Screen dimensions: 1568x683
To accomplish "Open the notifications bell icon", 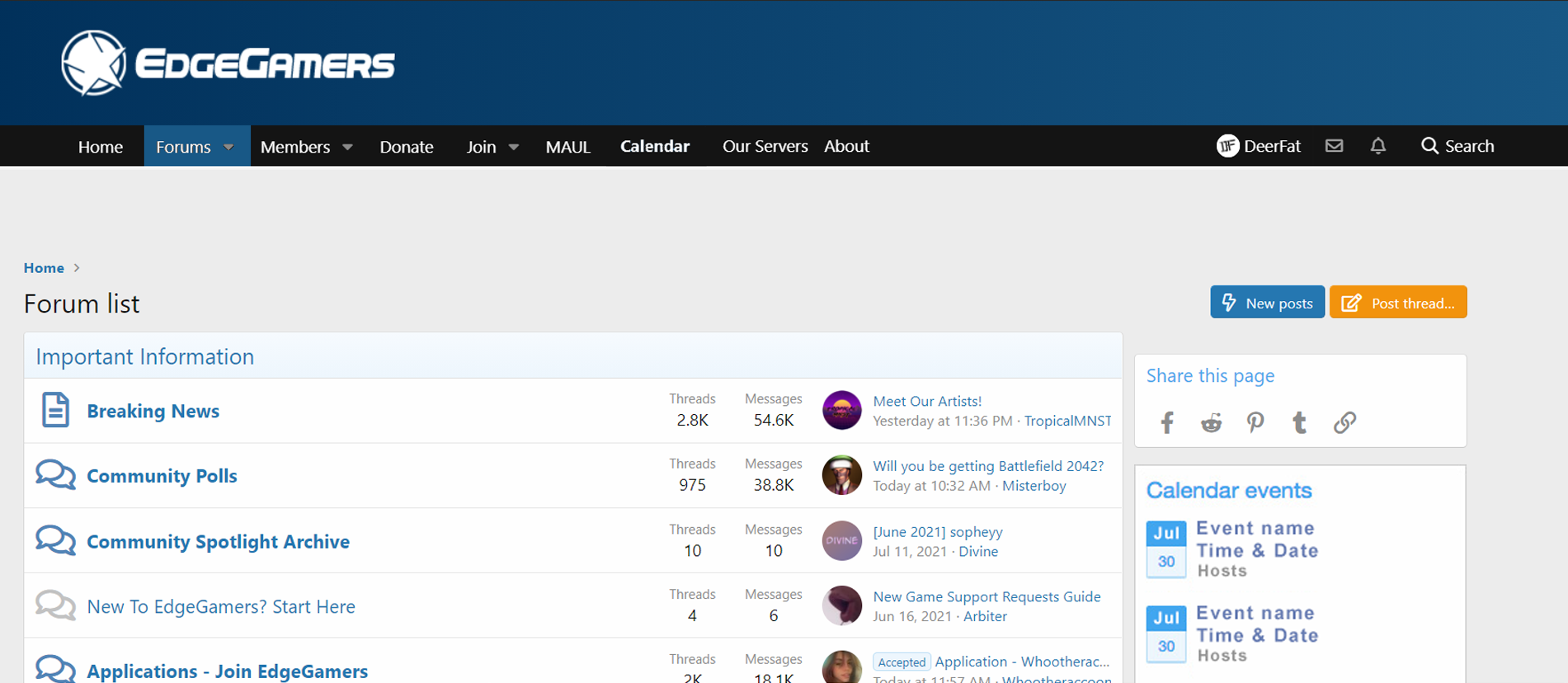I will click(1377, 146).
